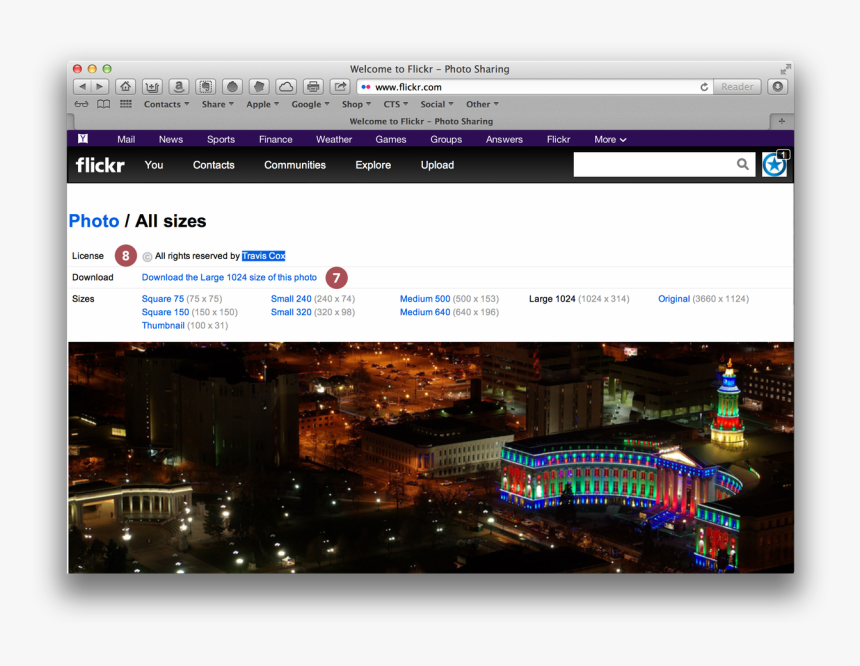Select the Welcome to Flickr tab
This screenshot has width=860, height=666.
pos(421,121)
